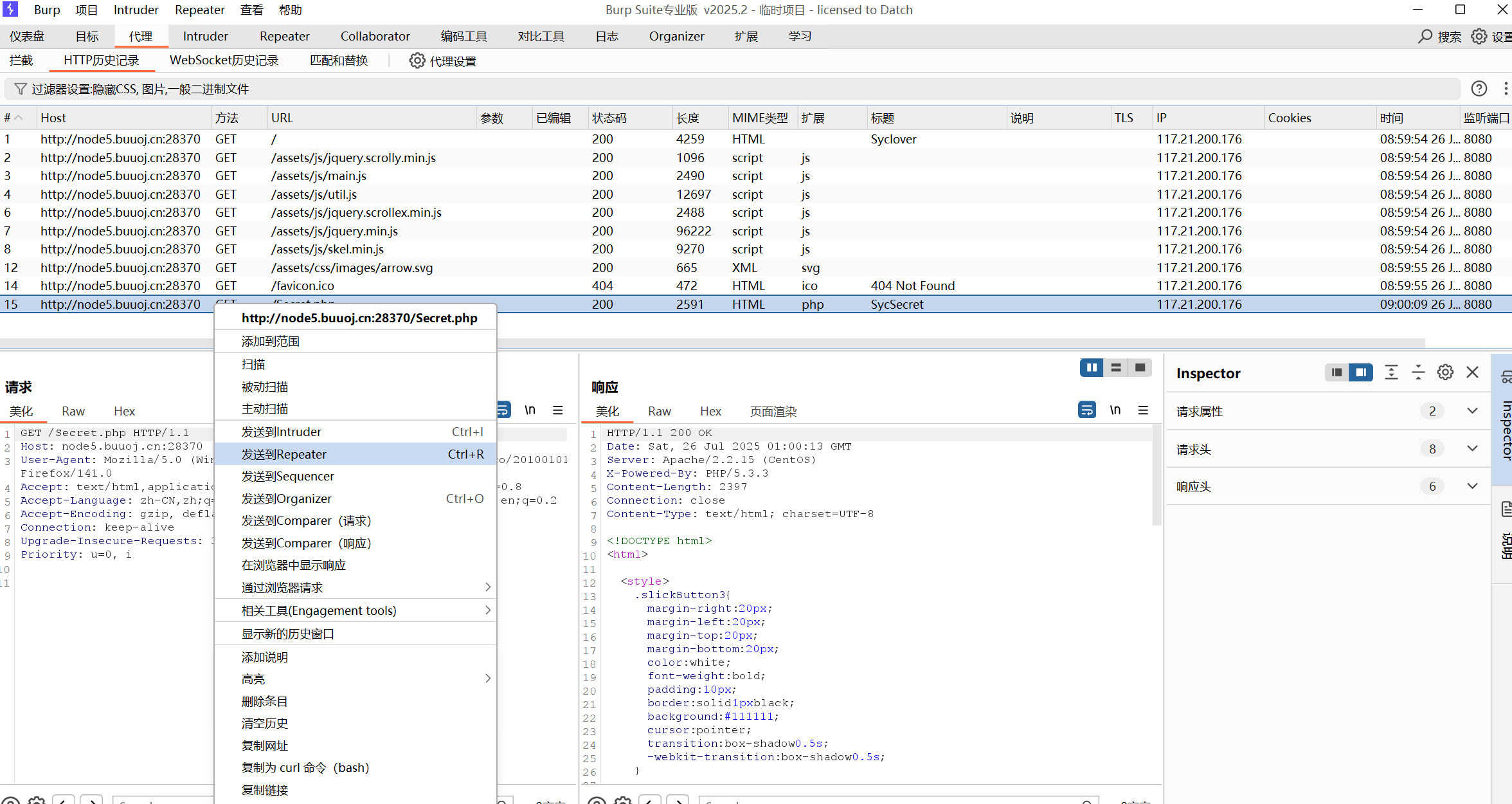Go to next match in response search
The image size is (1512, 804).
pos(678,799)
